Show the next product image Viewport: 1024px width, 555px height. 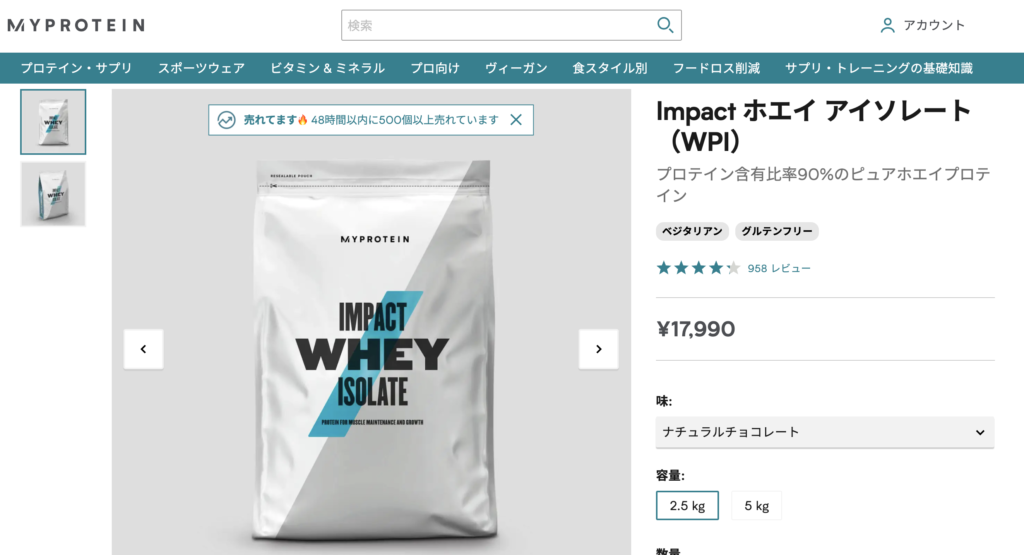598,349
